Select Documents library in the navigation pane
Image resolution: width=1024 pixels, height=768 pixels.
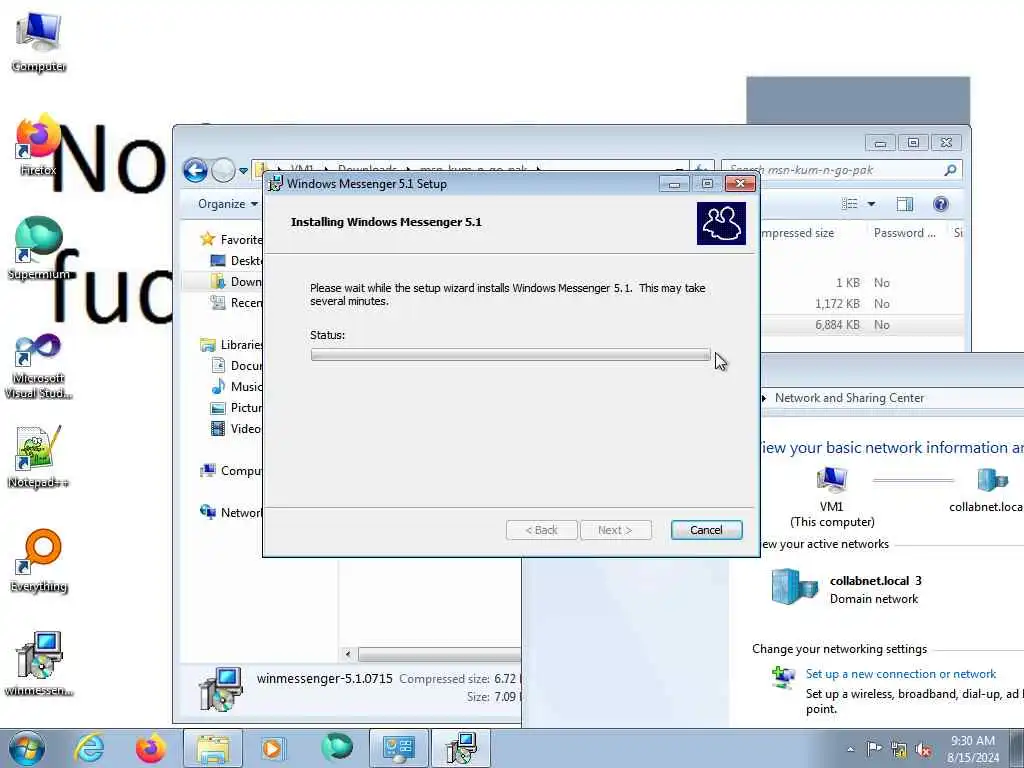pos(236,365)
